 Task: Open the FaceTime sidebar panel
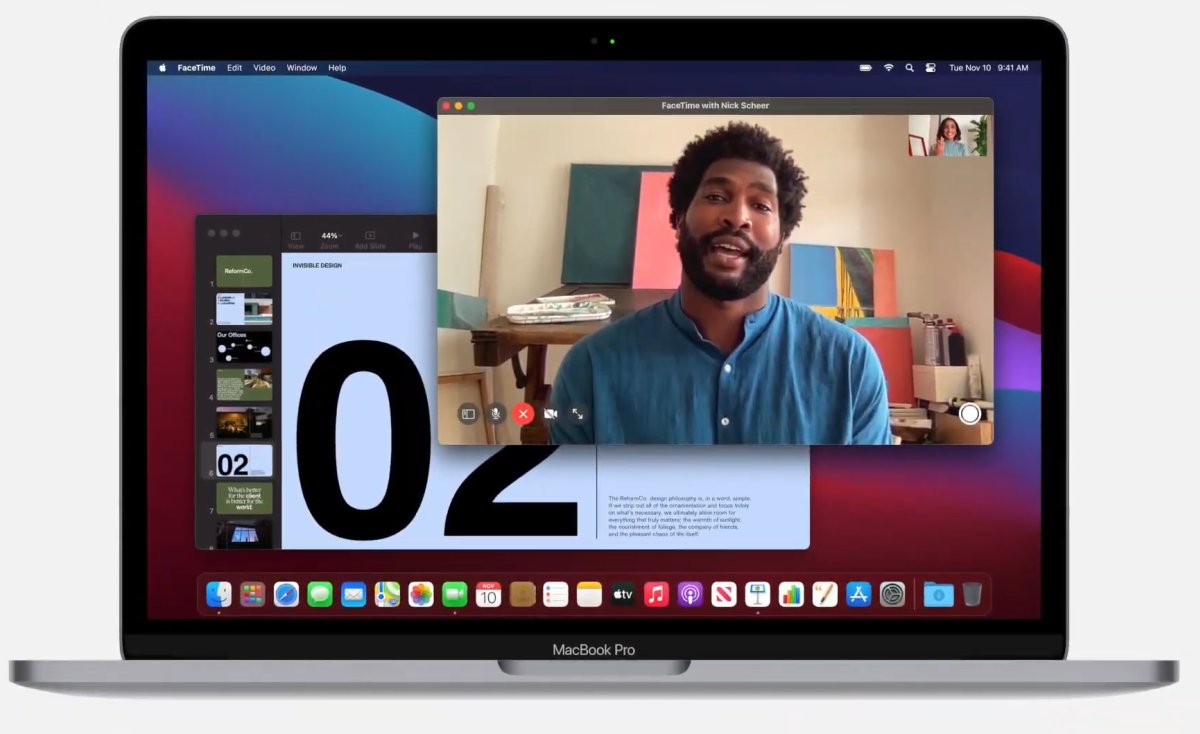[468, 413]
